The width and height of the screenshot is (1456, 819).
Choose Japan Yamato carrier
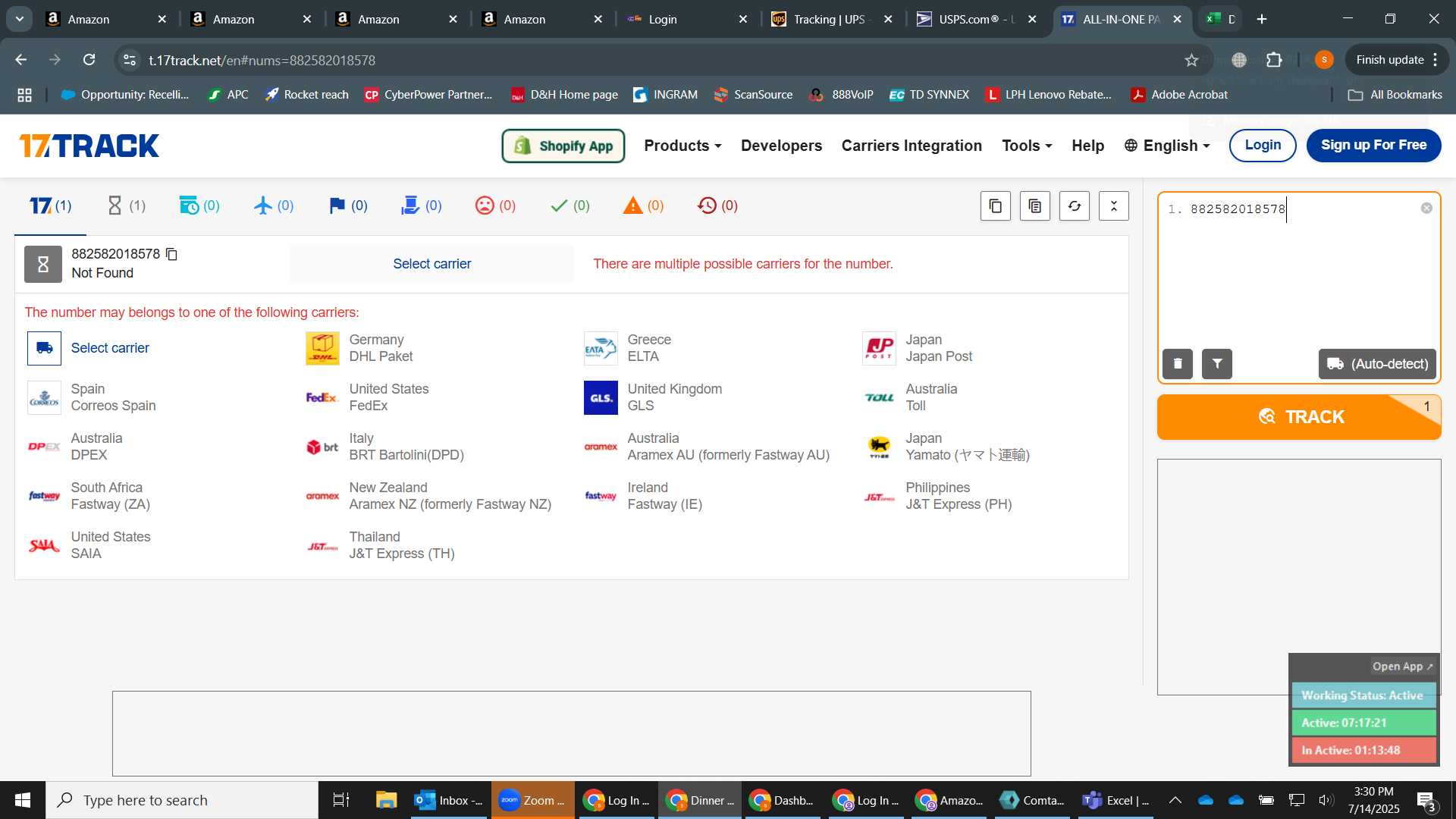[x=946, y=447]
